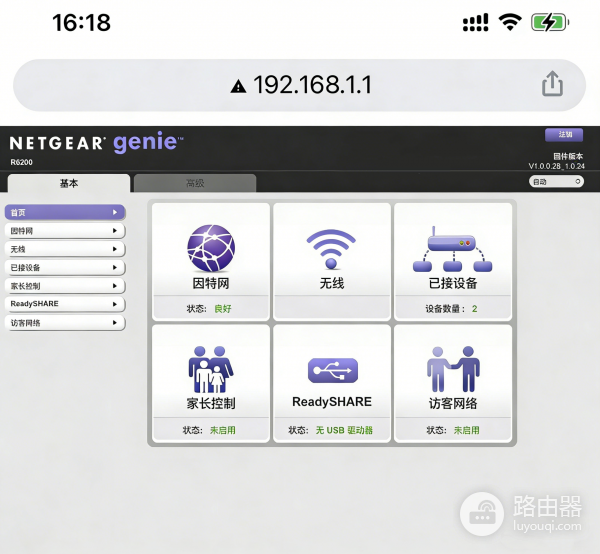Select 访客网络 in the sidebar menu

click(x=65, y=323)
